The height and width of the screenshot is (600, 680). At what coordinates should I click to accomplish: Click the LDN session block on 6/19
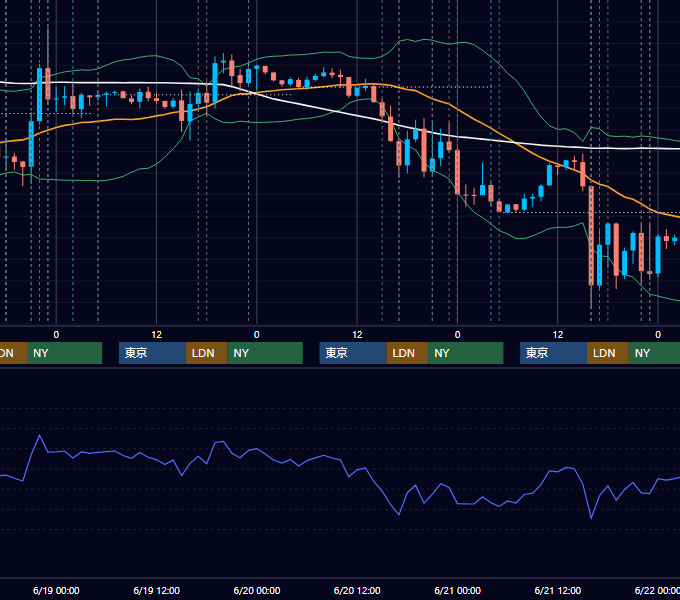point(206,353)
